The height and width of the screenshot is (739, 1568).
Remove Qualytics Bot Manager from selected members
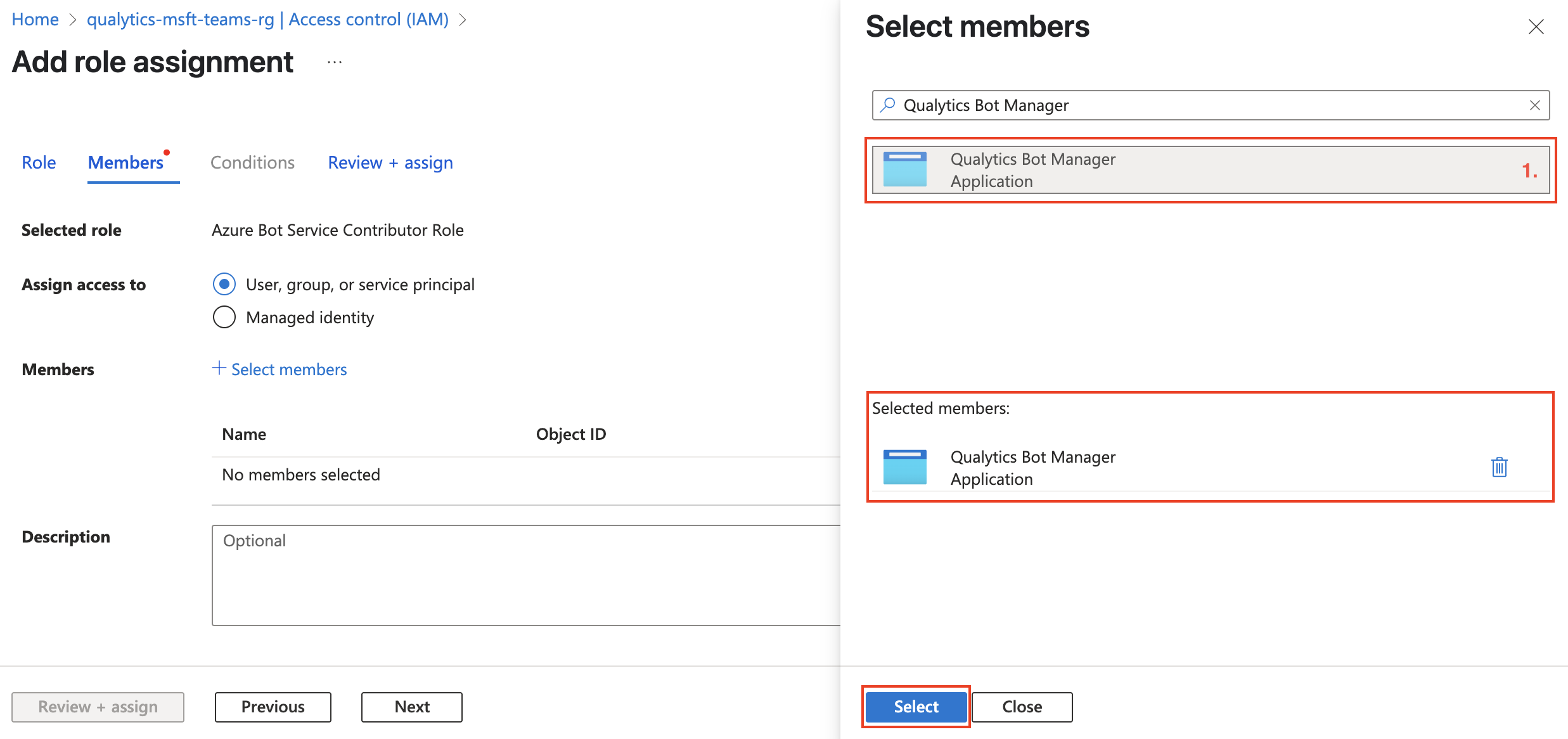pos(1499,467)
